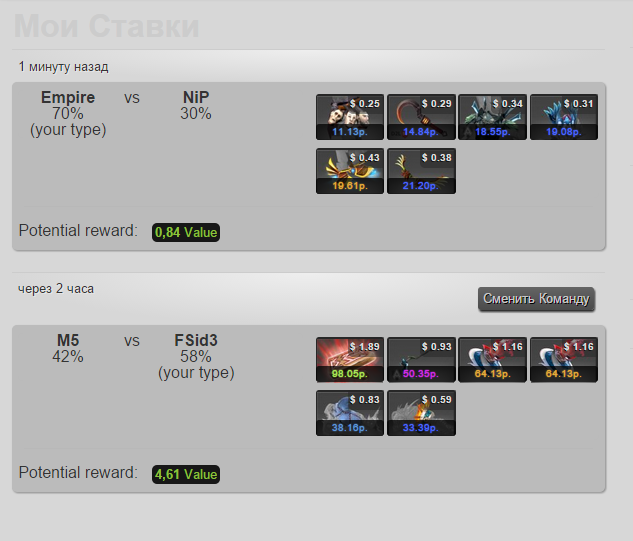Select the Empire team name

click(68, 97)
